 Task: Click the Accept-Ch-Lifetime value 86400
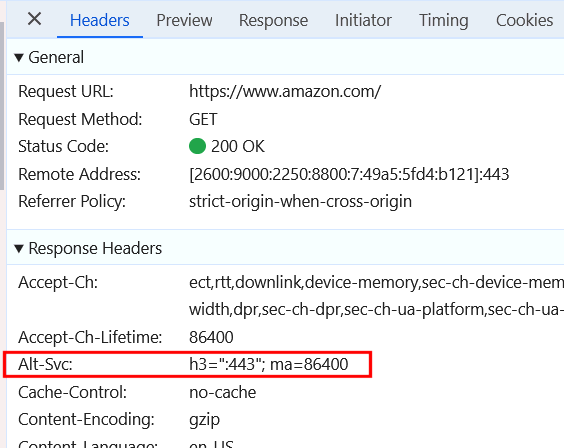coord(211,337)
